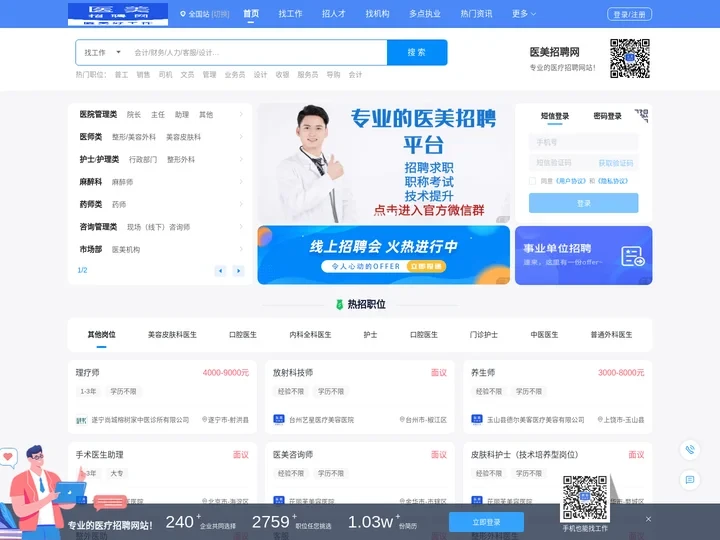Open the 专业的医美招聘平台 banner
The width and height of the screenshot is (720, 540).
click(x=383, y=163)
